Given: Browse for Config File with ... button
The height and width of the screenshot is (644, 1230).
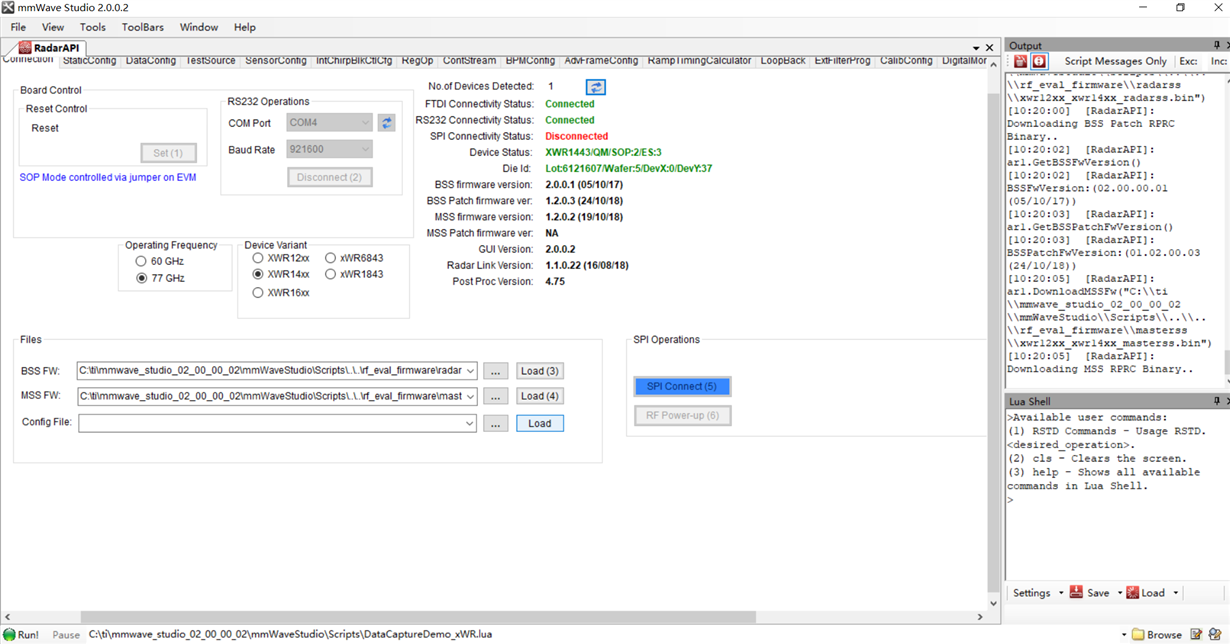Looking at the screenshot, I should (496, 423).
